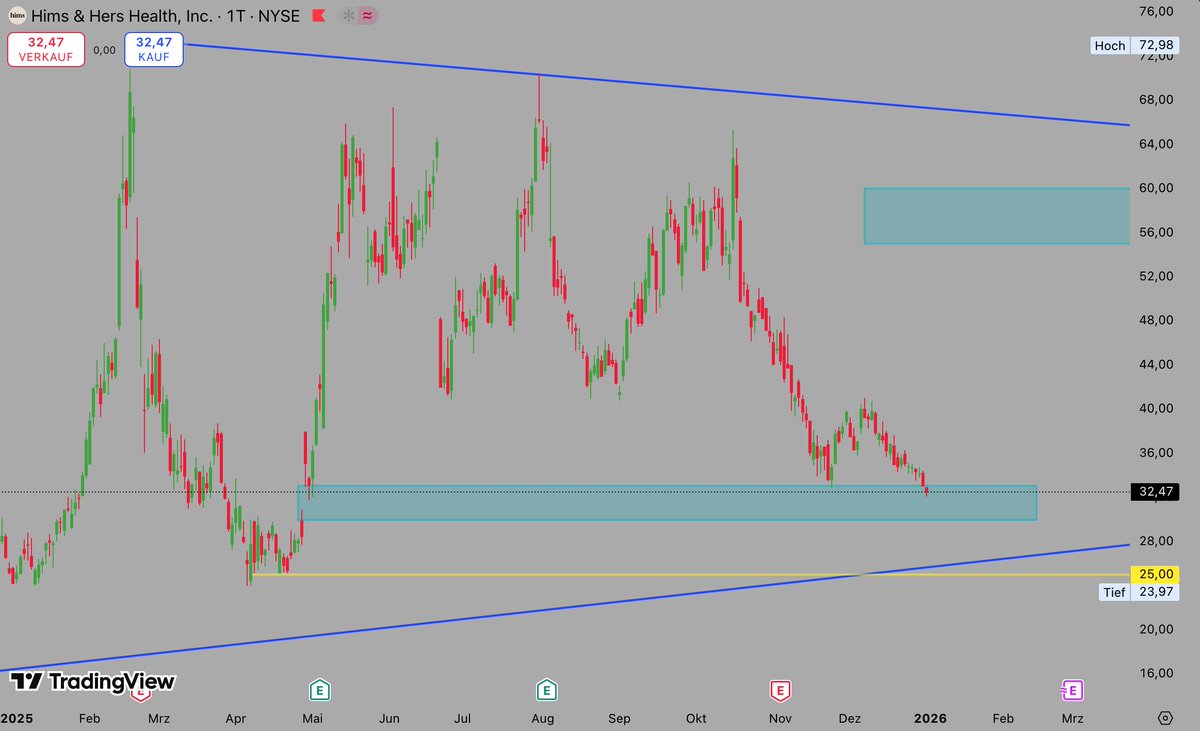This screenshot has height=731, width=1200.
Task: Click the 76,00 price axis label
Action: [1155, 12]
